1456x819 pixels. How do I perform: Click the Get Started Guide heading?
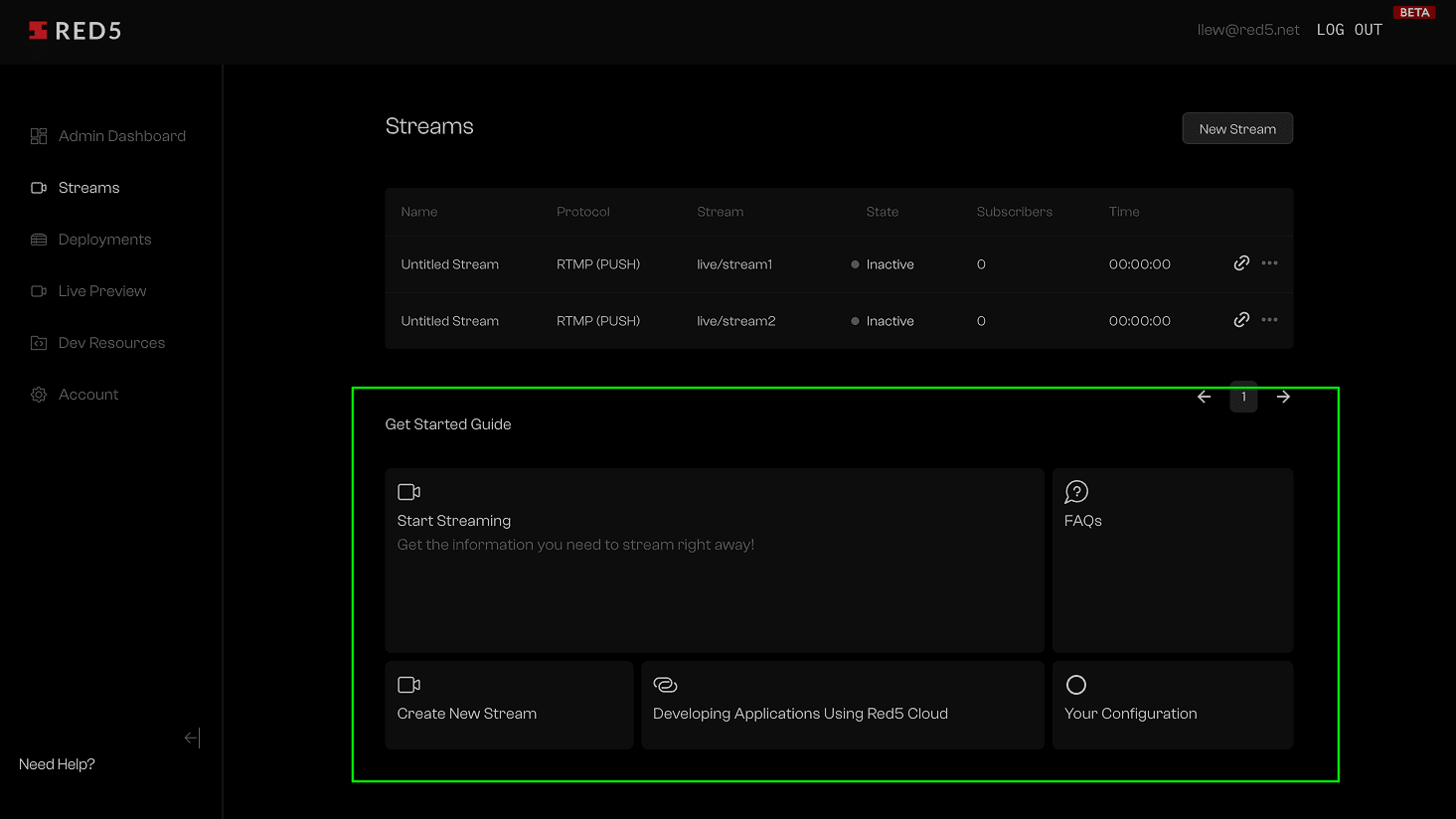[448, 424]
